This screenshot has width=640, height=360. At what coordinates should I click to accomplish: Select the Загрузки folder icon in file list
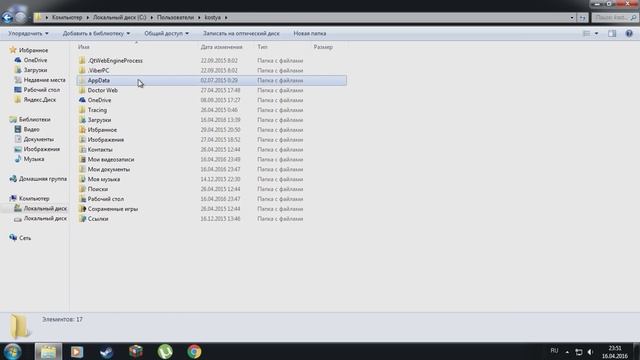click(x=82, y=120)
